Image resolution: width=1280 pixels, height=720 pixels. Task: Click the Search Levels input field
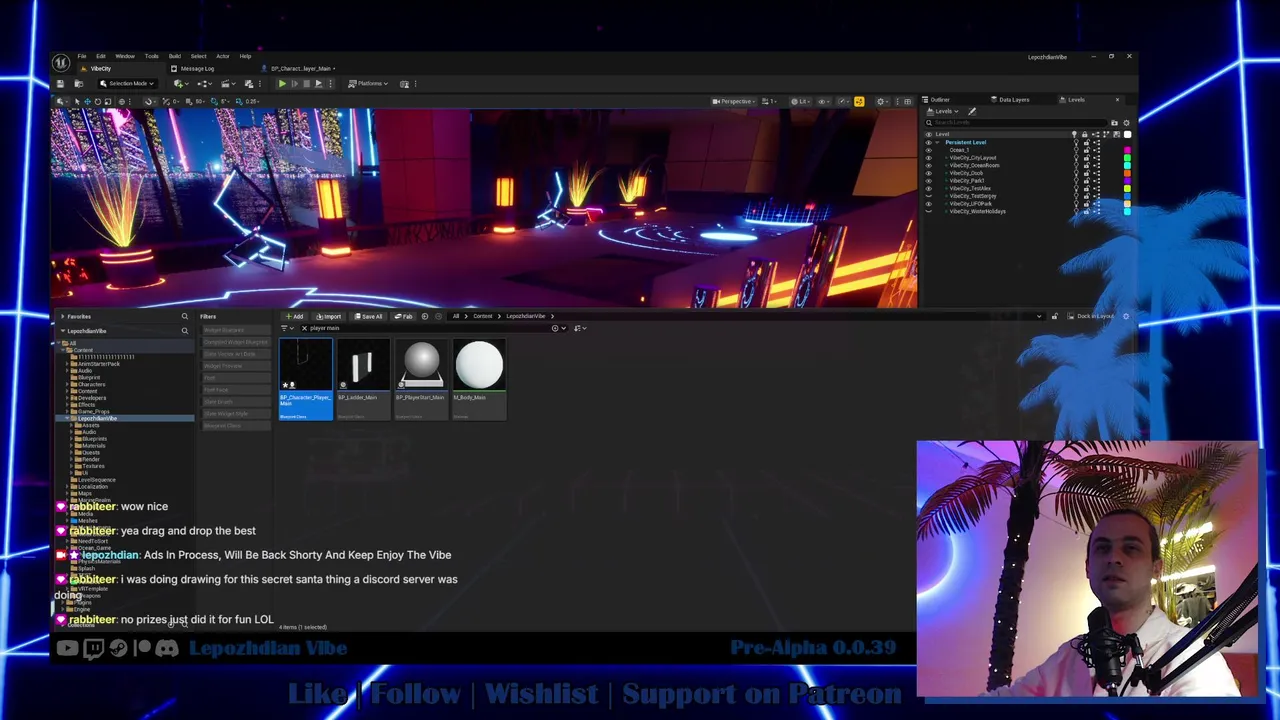tap(1017, 123)
